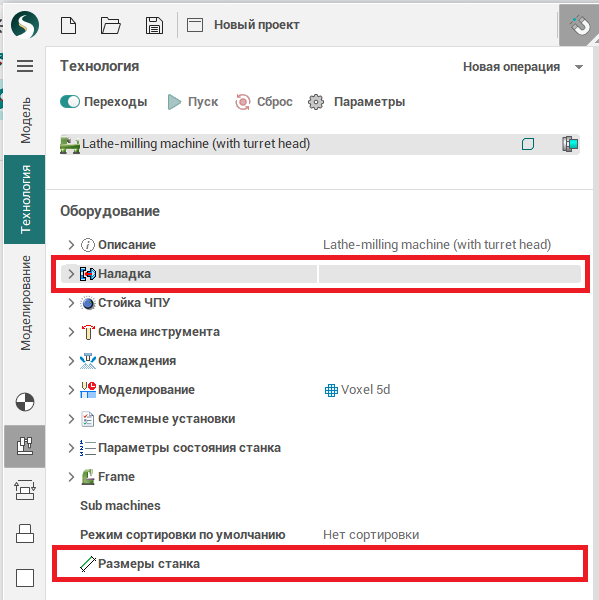Click the Смена инструмента tool icon
This screenshot has height=600, width=599.
click(88, 332)
